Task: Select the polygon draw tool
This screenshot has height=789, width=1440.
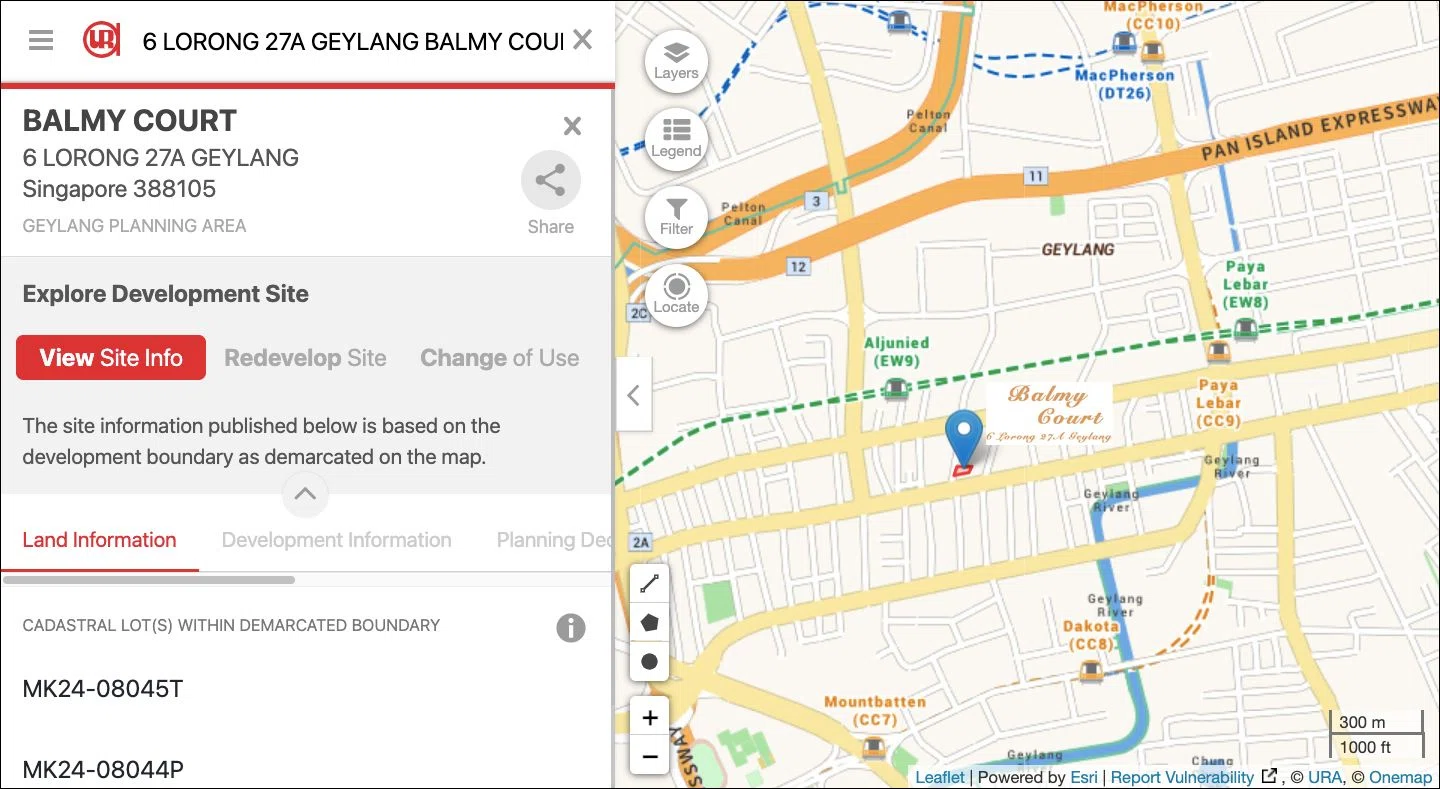Action: [x=649, y=623]
